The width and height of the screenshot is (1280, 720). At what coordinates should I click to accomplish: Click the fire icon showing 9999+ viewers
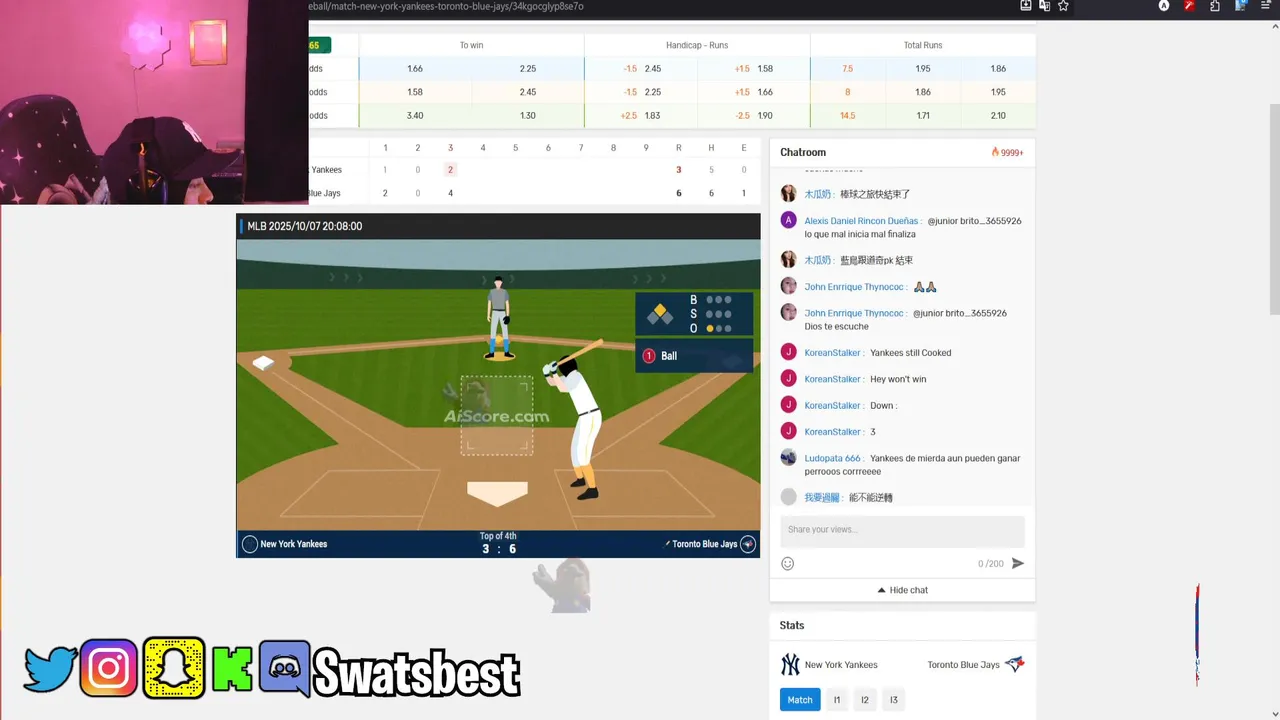click(995, 152)
